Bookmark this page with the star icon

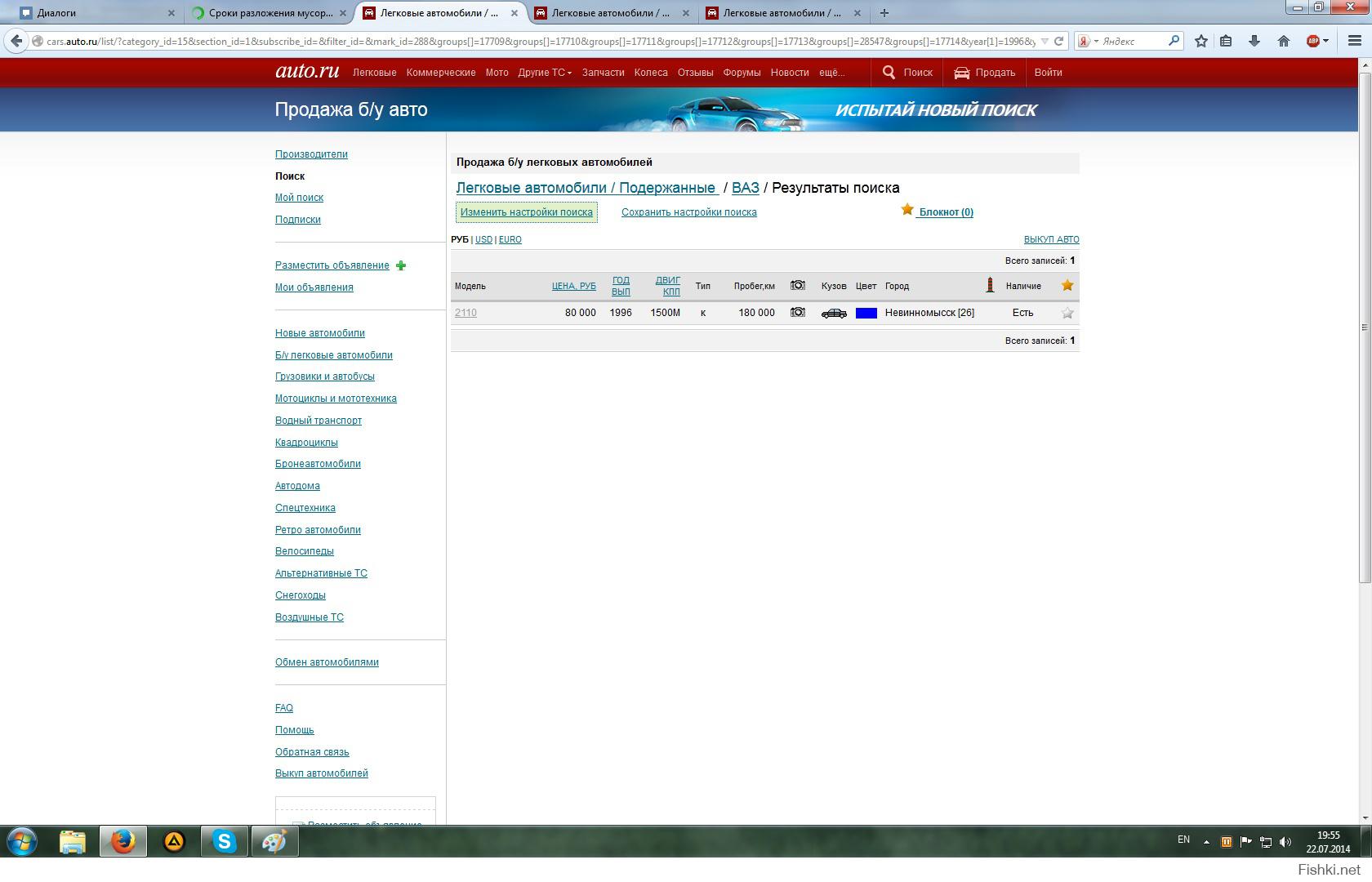click(x=1201, y=41)
